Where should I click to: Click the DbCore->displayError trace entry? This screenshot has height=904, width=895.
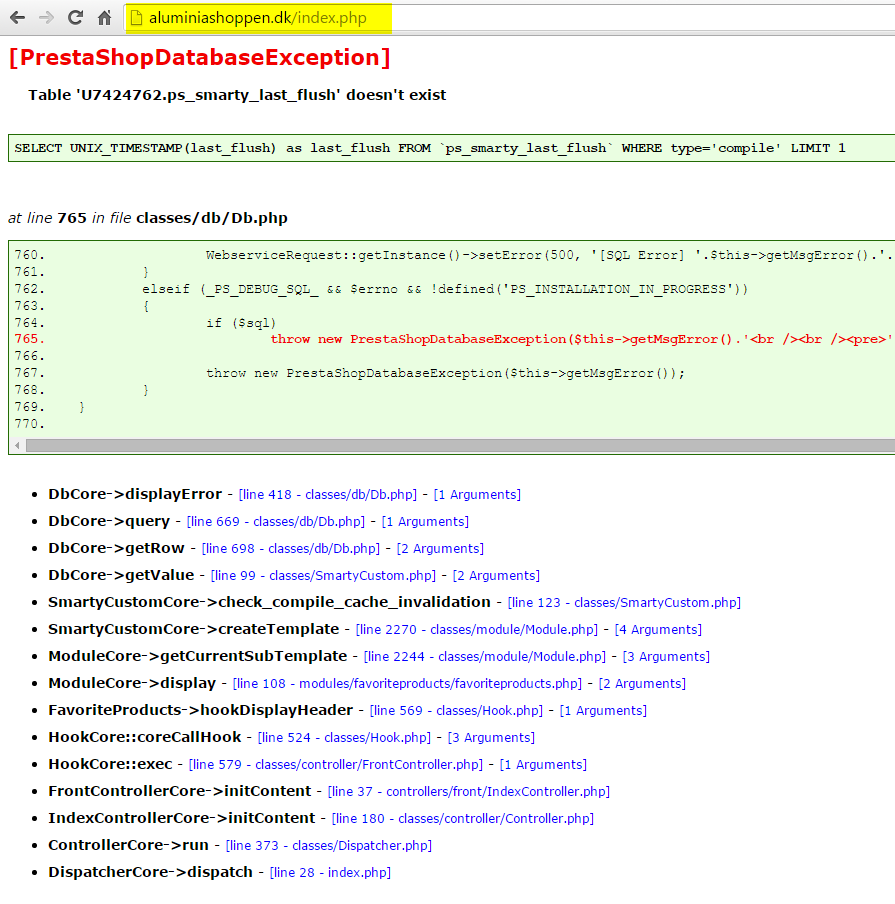click(135, 494)
